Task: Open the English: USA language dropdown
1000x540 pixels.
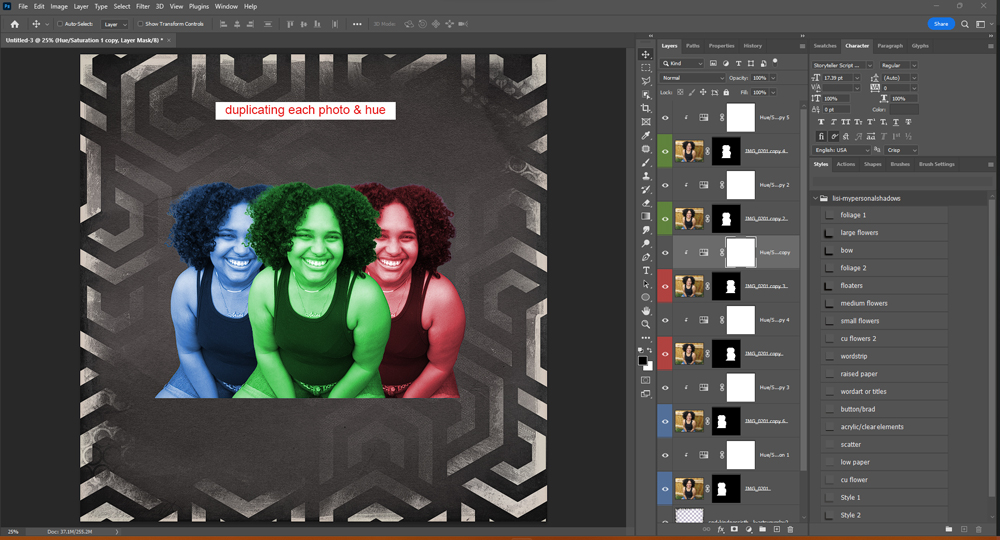Action: click(841, 150)
